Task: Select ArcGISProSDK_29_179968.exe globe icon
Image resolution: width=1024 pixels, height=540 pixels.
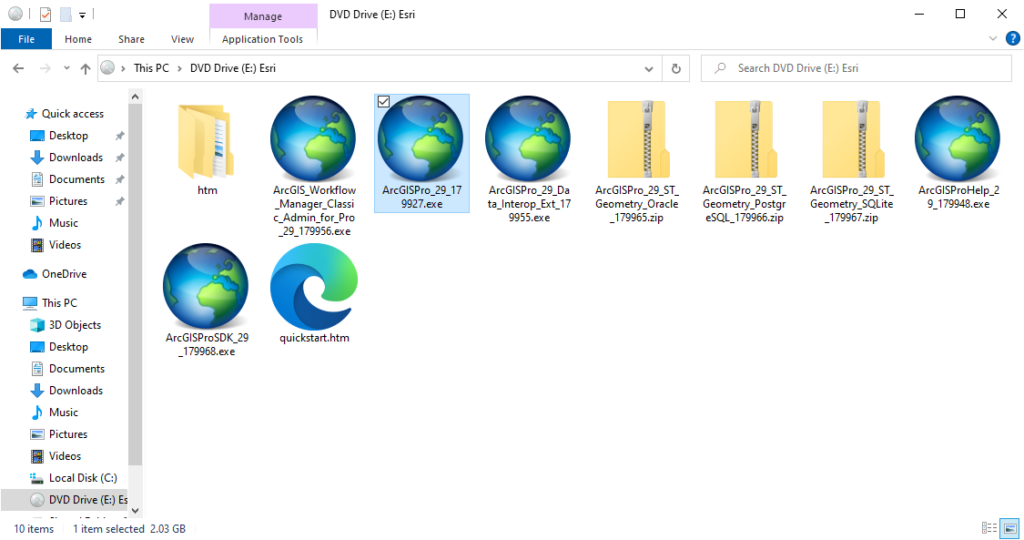Action: pos(206,286)
